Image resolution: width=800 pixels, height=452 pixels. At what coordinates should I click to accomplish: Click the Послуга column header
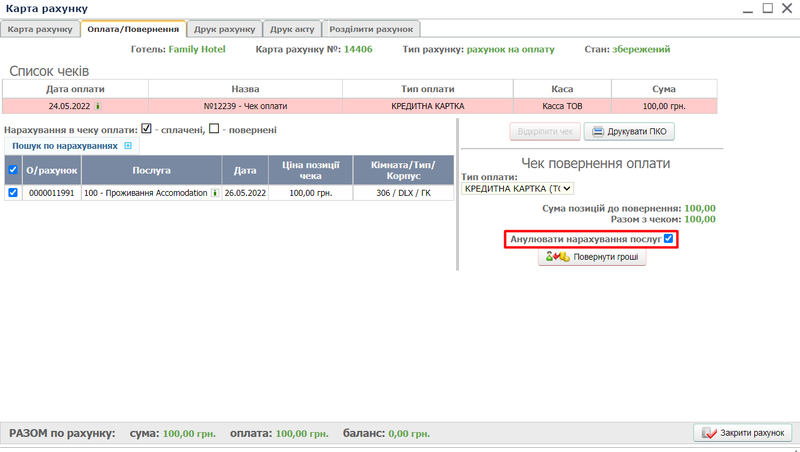[151, 170]
